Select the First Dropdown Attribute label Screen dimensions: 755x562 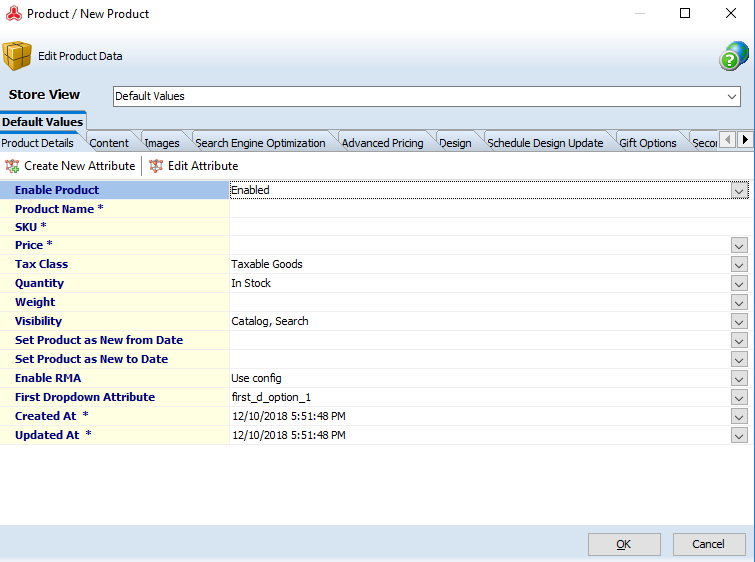(x=85, y=397)
